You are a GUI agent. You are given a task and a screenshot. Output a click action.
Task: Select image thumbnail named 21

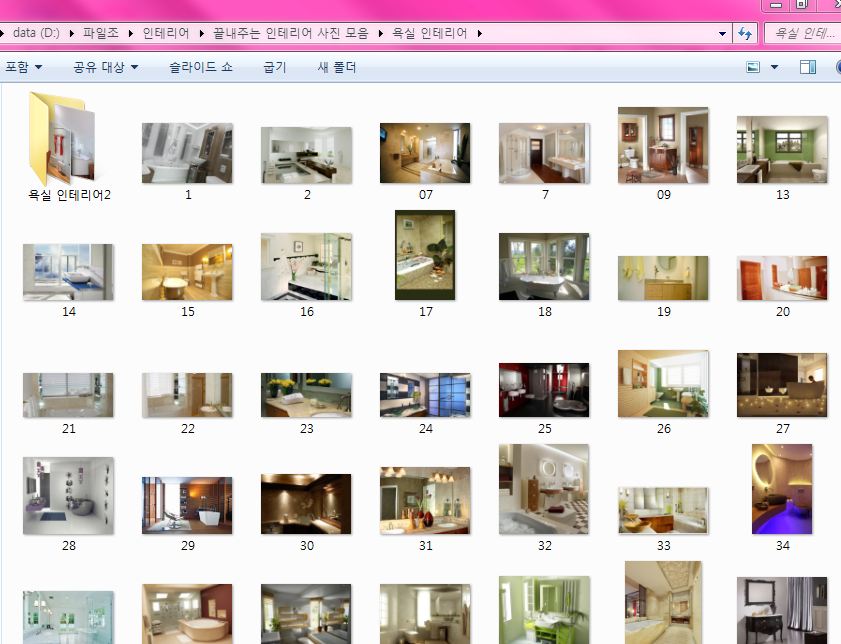point(68,395)
